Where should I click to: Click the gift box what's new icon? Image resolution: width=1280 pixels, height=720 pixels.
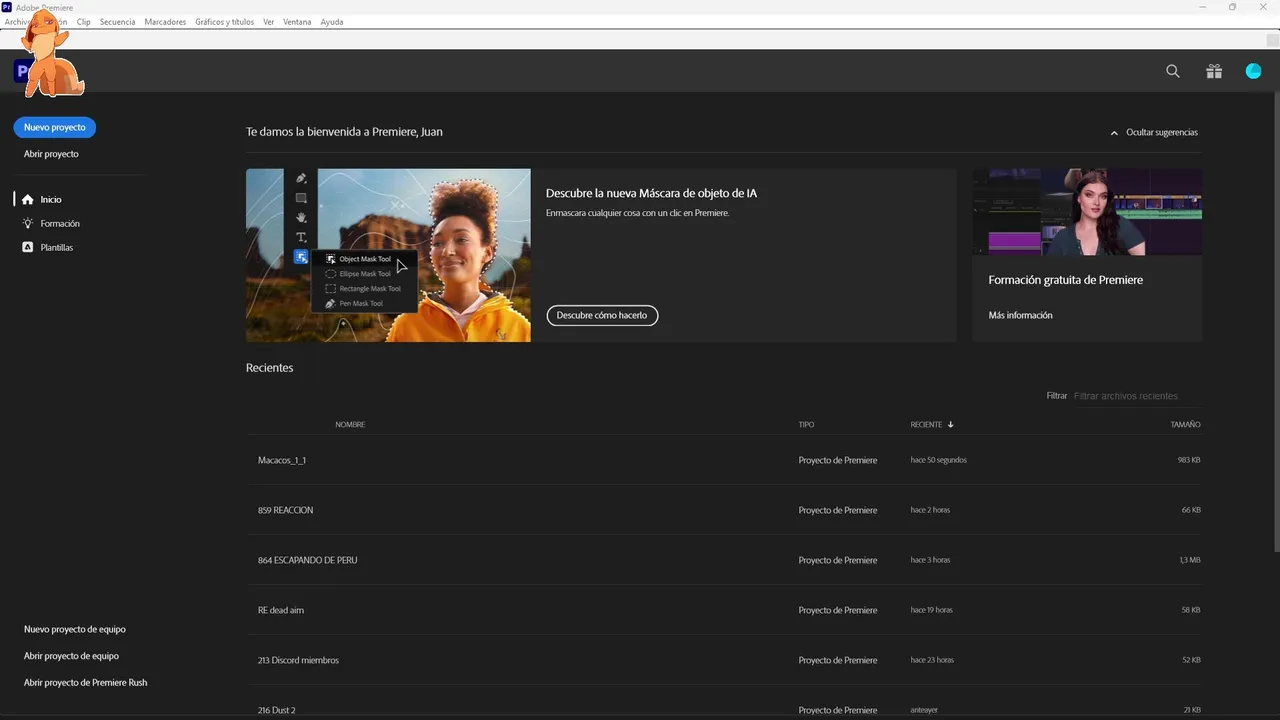(x=1214, y=71)
